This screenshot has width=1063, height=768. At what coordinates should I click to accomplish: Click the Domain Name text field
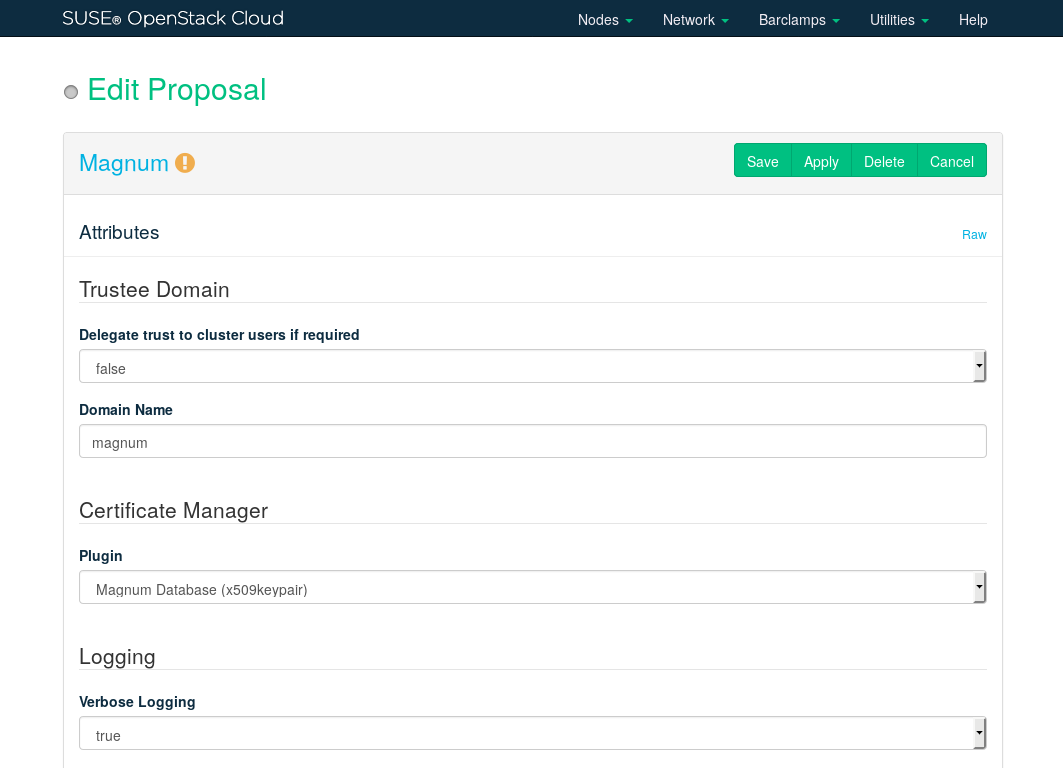coord(532,442)
